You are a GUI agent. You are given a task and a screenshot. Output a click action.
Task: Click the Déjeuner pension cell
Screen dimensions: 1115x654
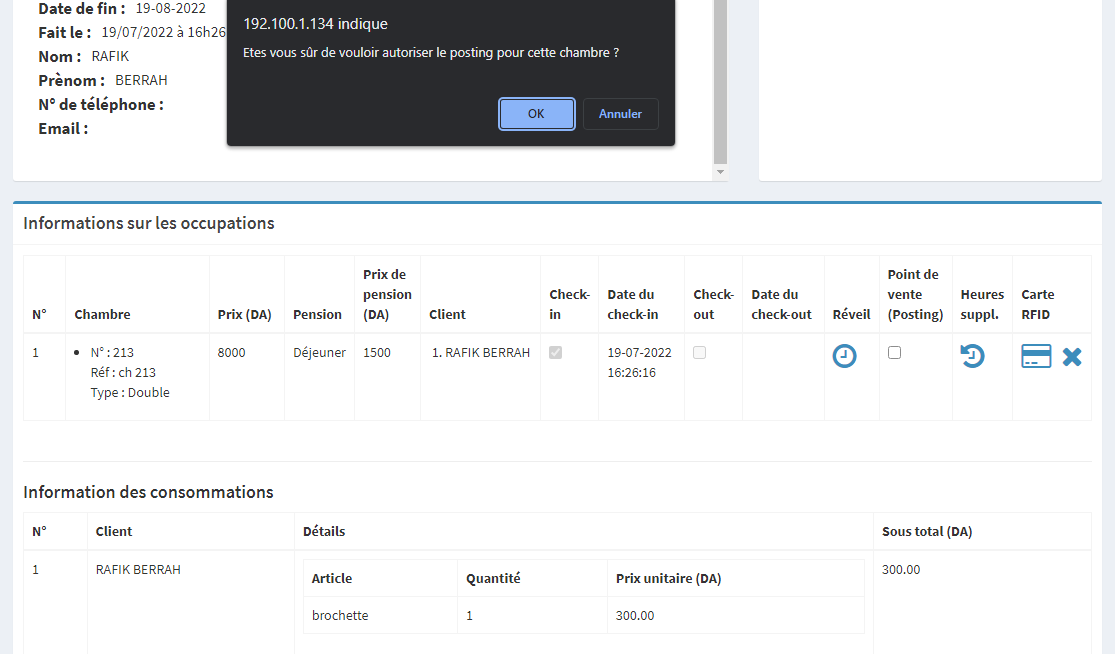319,353
